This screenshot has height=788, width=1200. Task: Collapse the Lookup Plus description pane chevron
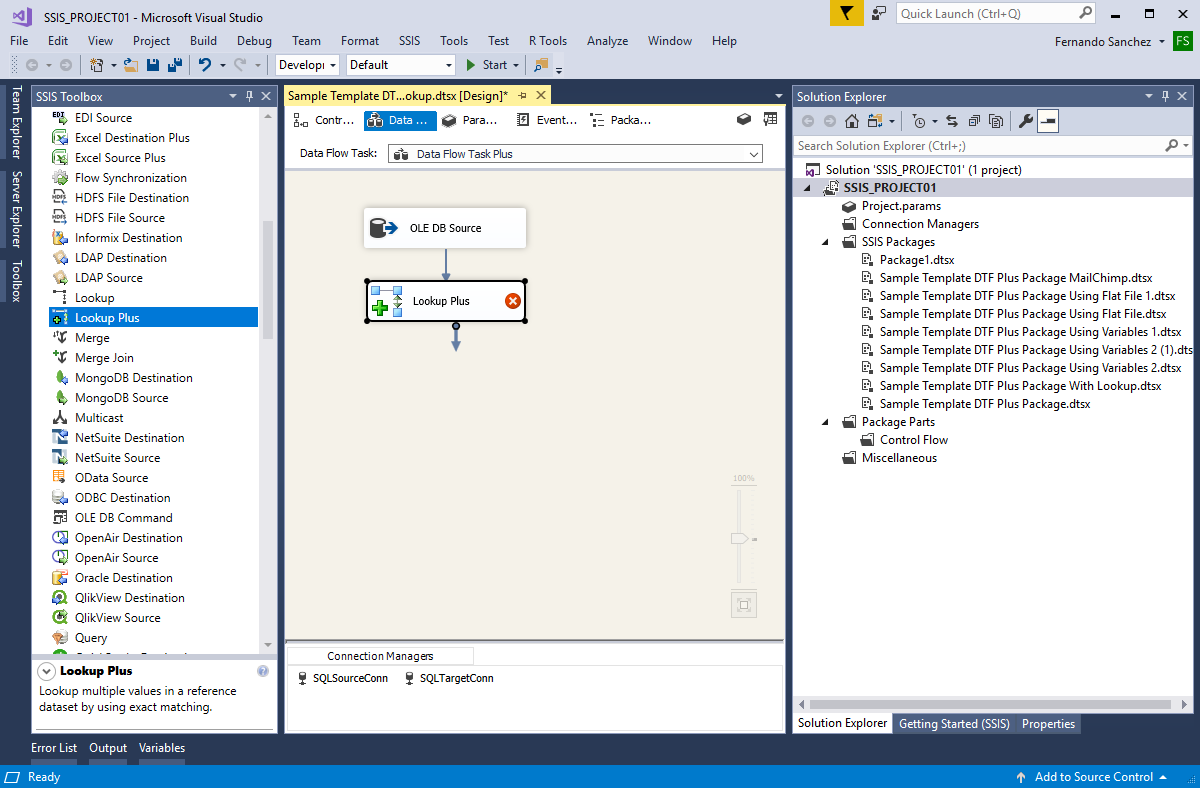point(46,671)
